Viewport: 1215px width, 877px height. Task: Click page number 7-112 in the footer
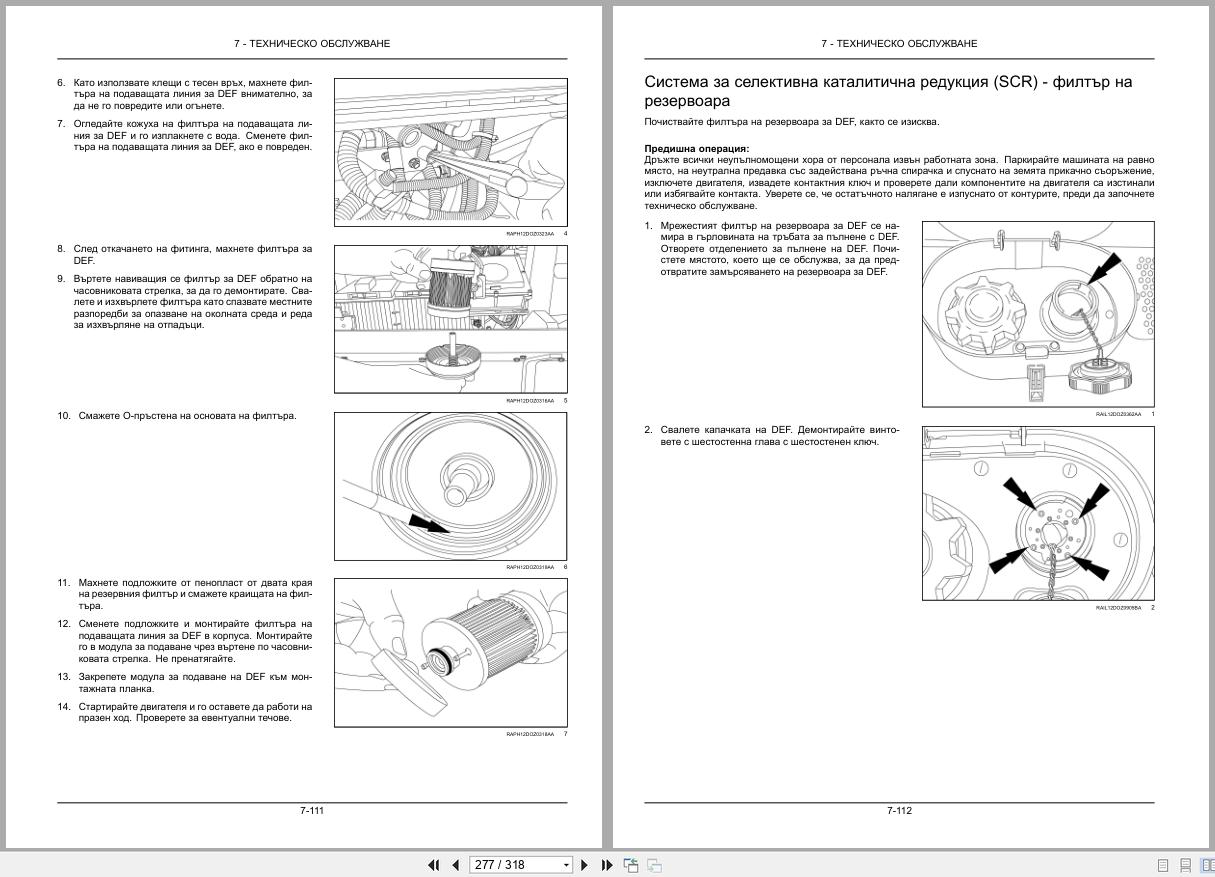point(899,810)
